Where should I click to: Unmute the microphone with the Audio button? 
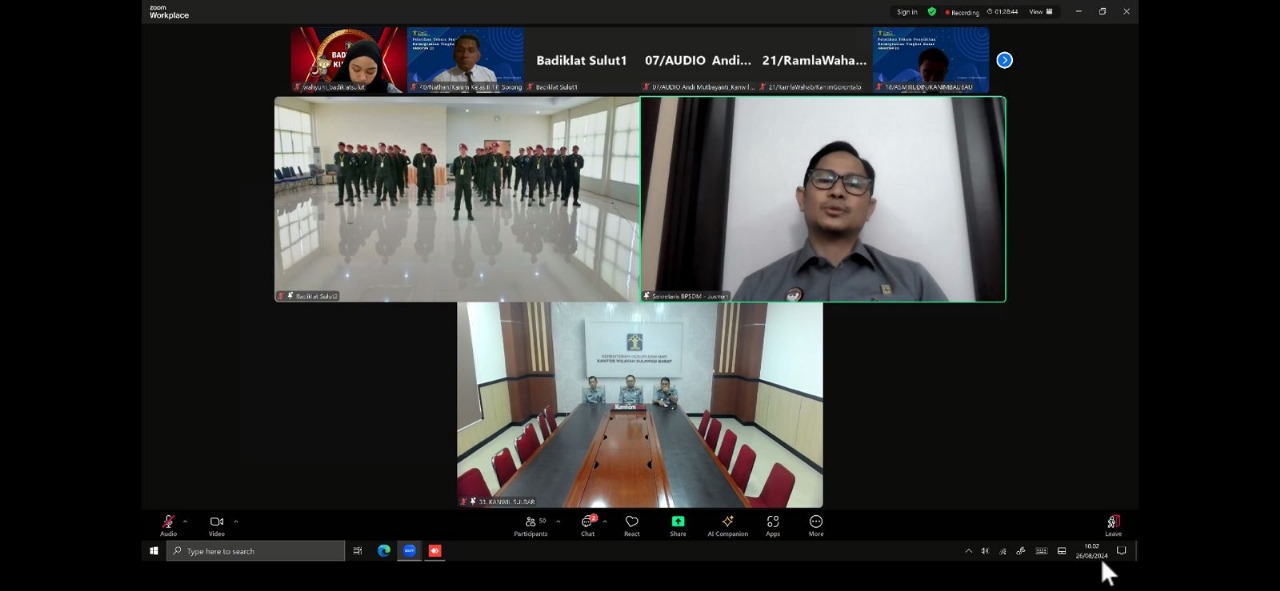tap(168, 522)
